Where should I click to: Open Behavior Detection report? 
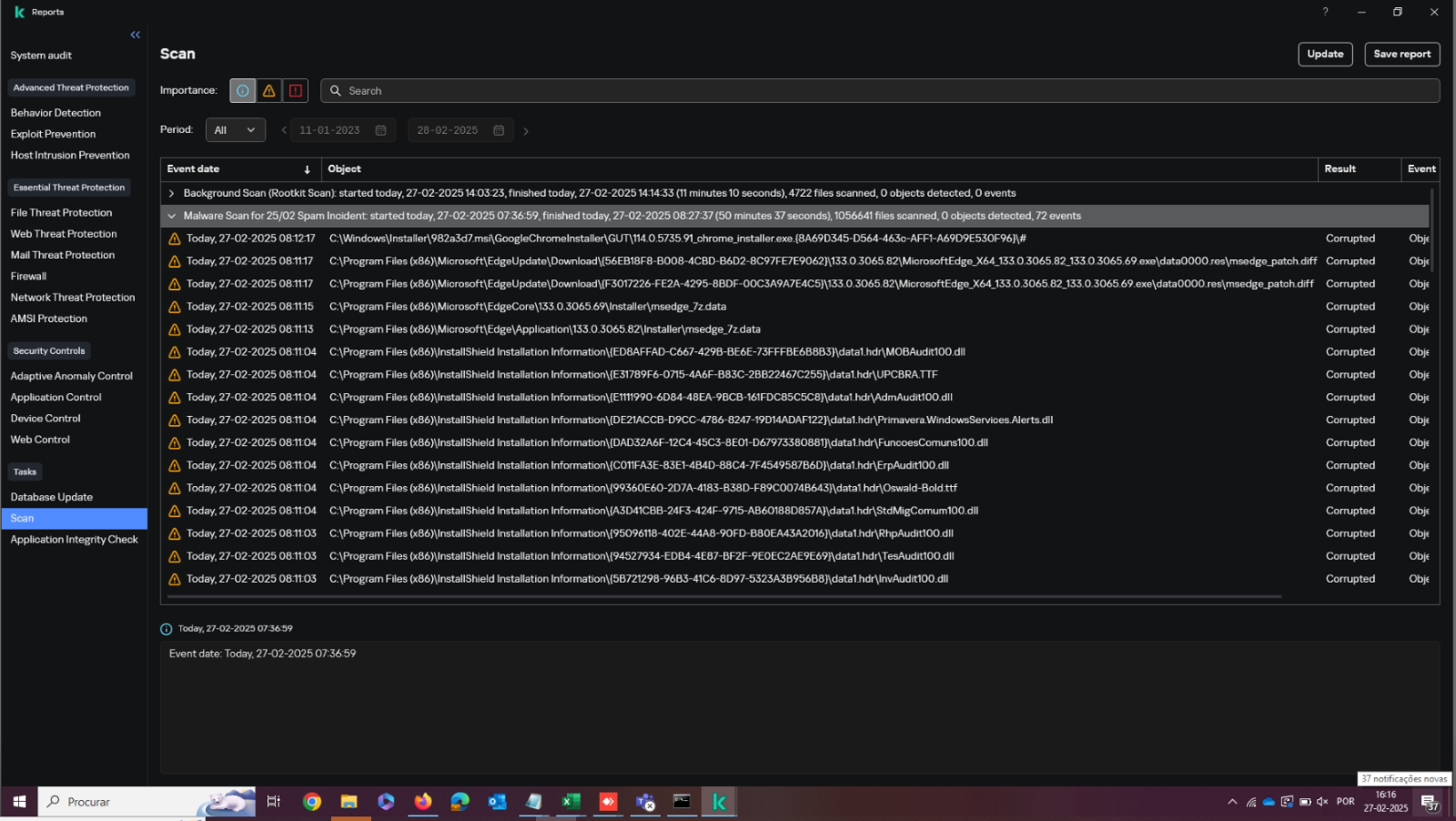pos(56,113)
